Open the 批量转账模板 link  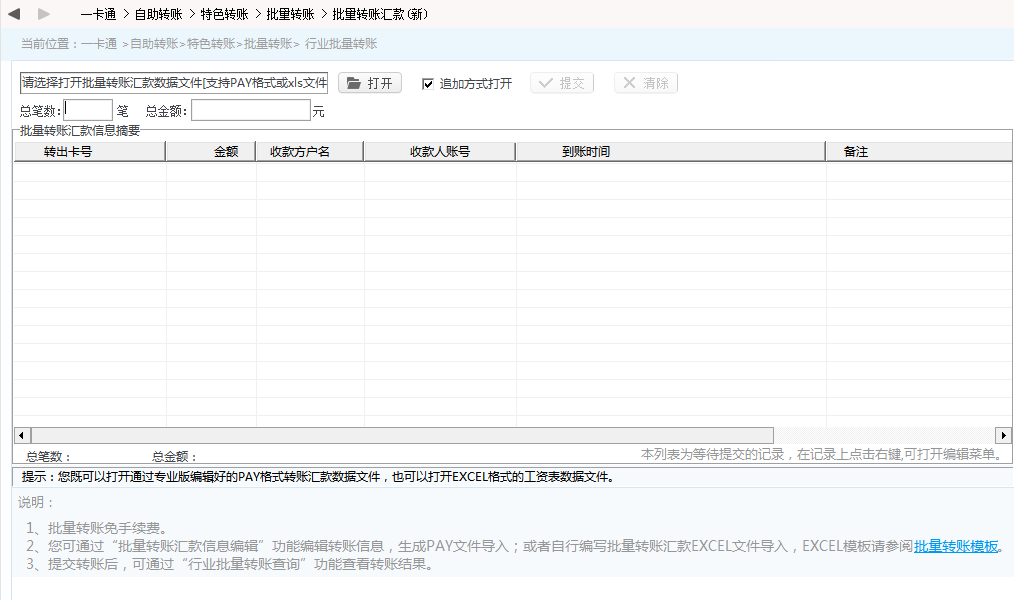coord(956,546)
